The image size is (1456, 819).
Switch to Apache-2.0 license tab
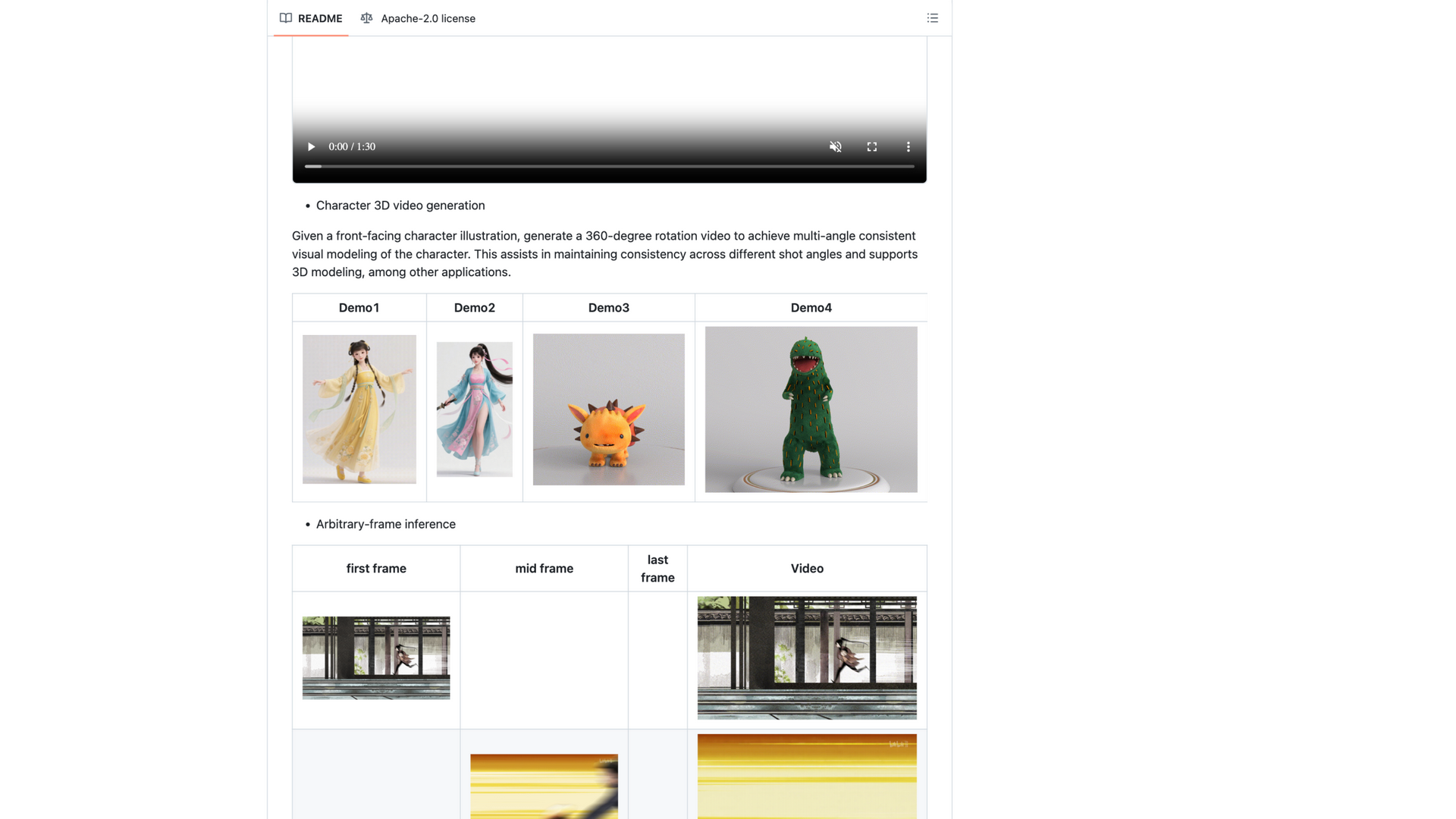pyautogui.click(x=418, y=18)
